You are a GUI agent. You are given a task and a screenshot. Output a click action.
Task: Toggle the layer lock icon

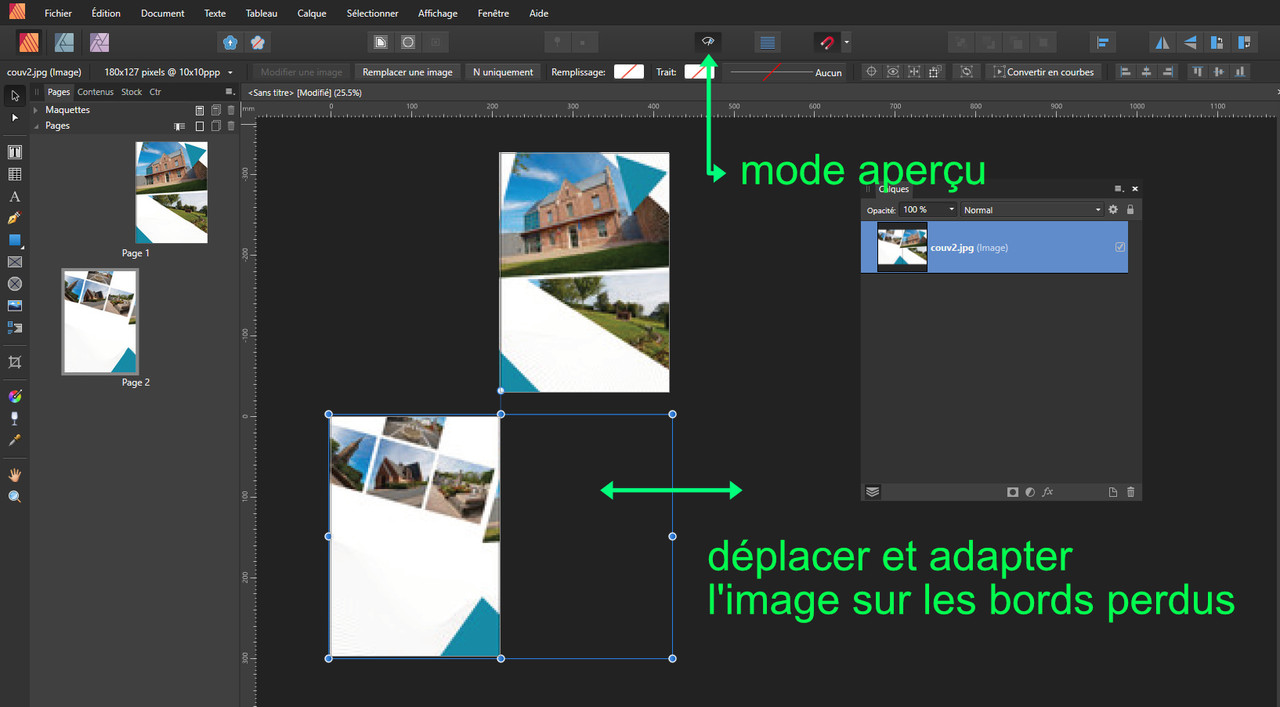(1131, 210)
